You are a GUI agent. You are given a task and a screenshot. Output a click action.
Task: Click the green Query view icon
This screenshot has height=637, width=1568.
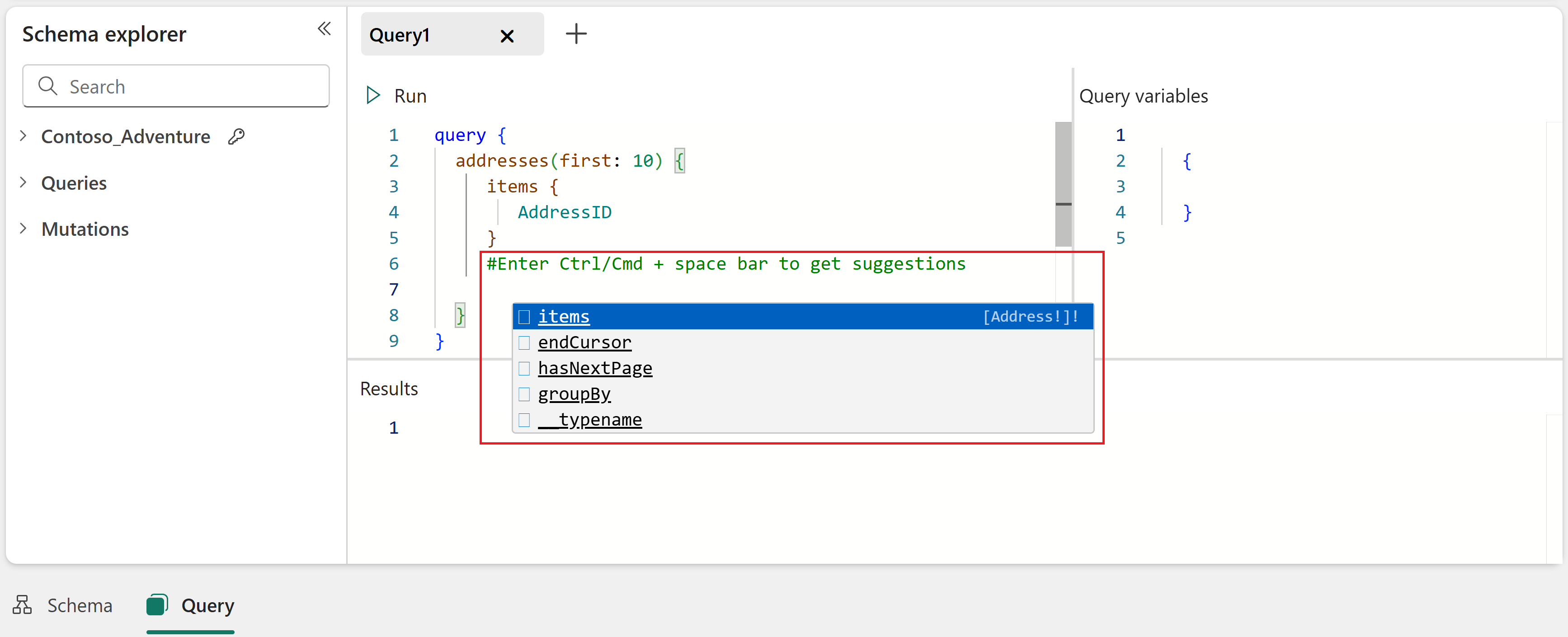click(156, 605)
